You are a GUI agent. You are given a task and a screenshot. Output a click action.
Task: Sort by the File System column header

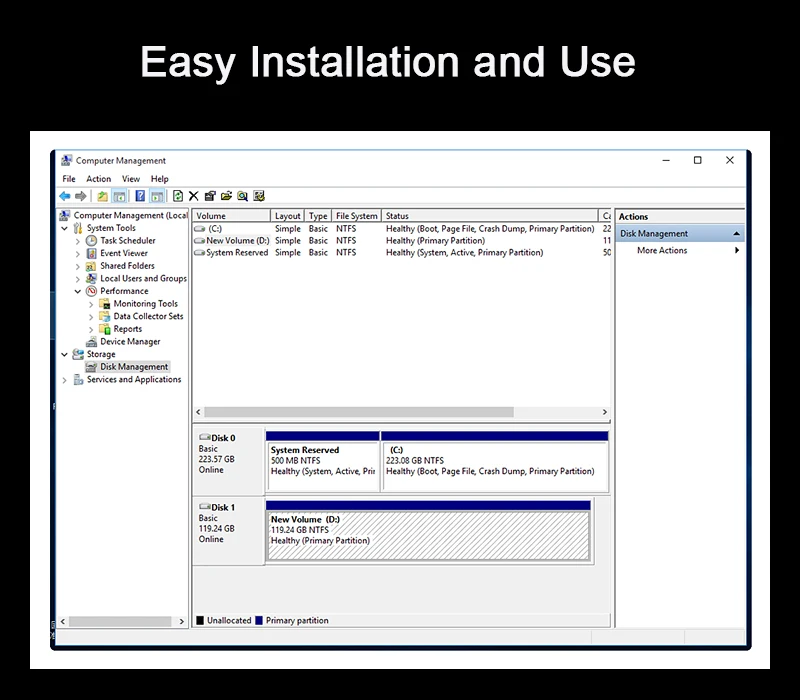point(357,216)
